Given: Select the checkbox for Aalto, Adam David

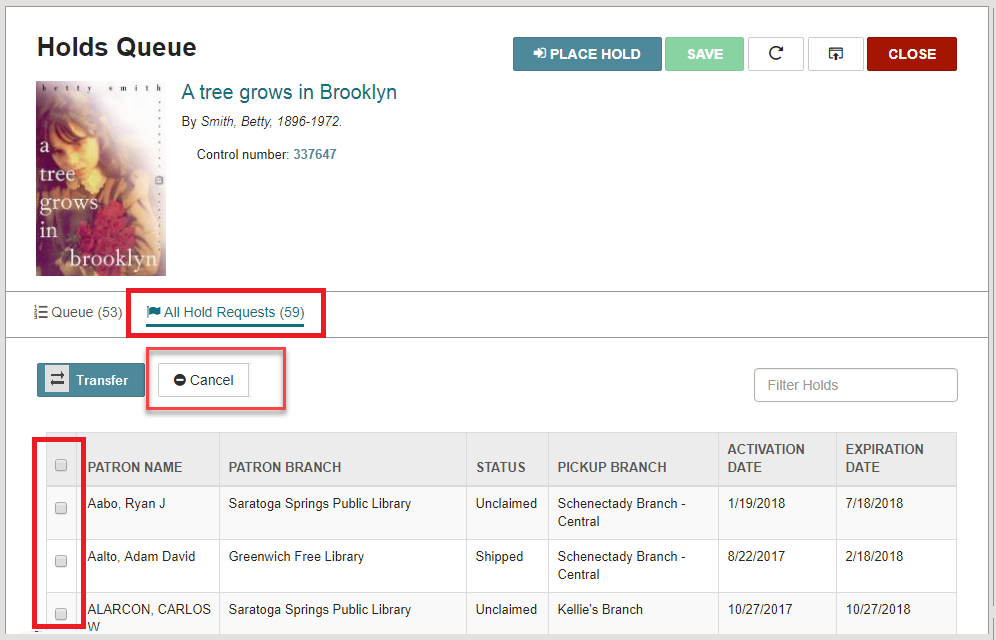Looking at the screenshot, I should [61, 561].
